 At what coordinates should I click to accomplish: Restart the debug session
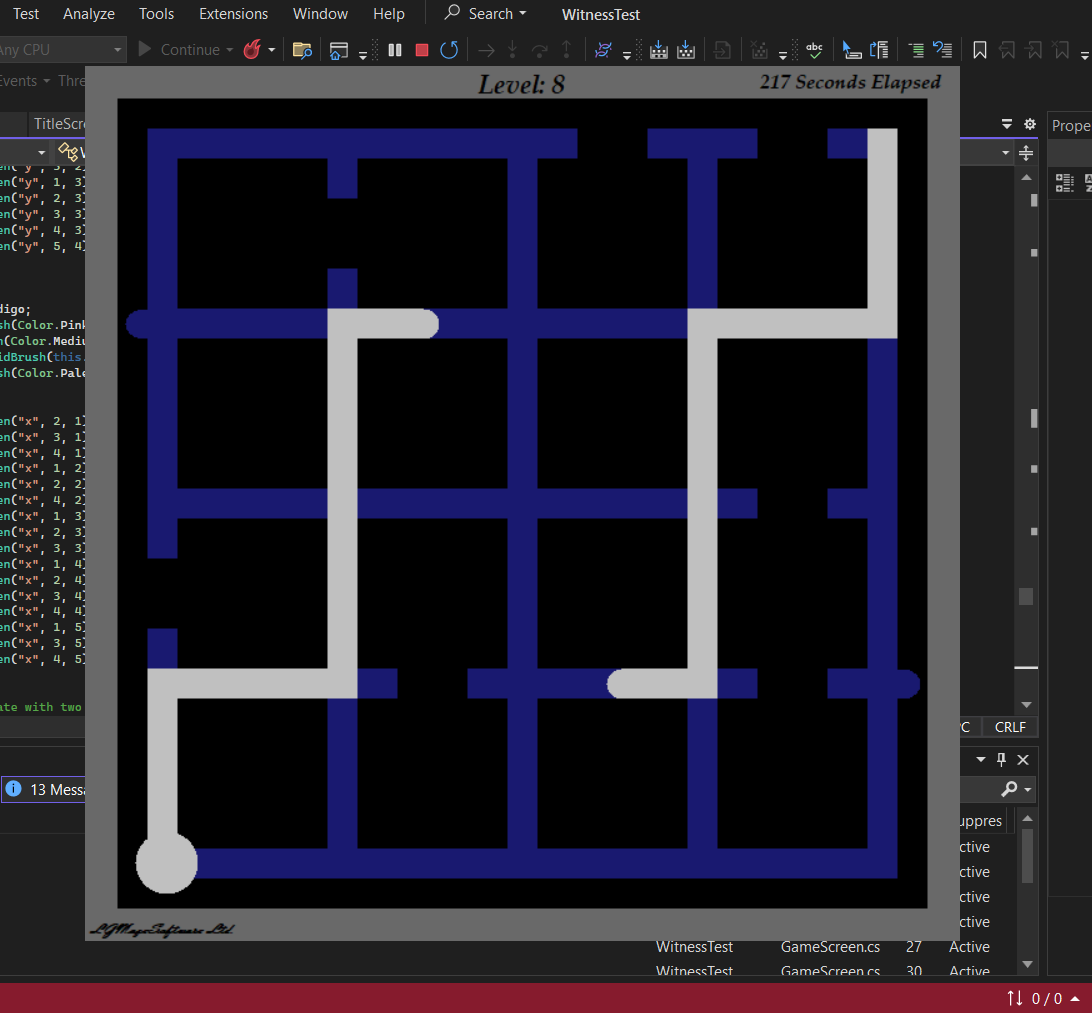point(449,50)
